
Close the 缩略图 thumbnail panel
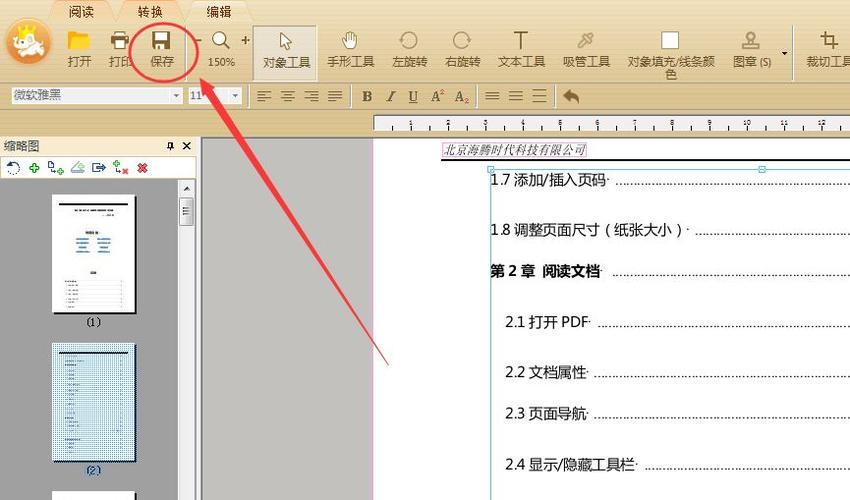click(x=186, y=146)
